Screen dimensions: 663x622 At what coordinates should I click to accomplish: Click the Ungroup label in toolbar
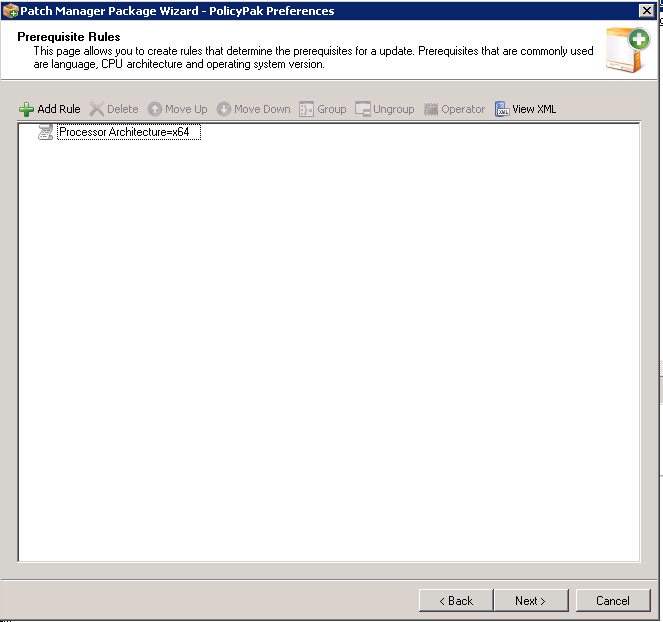coord(394,110)
